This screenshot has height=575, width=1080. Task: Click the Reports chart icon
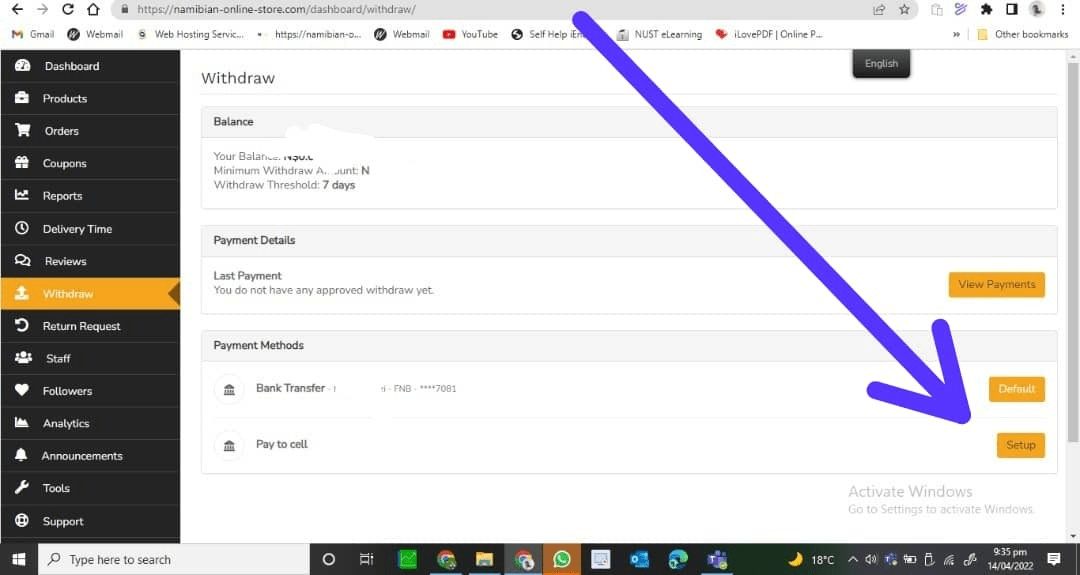[22, 196]
